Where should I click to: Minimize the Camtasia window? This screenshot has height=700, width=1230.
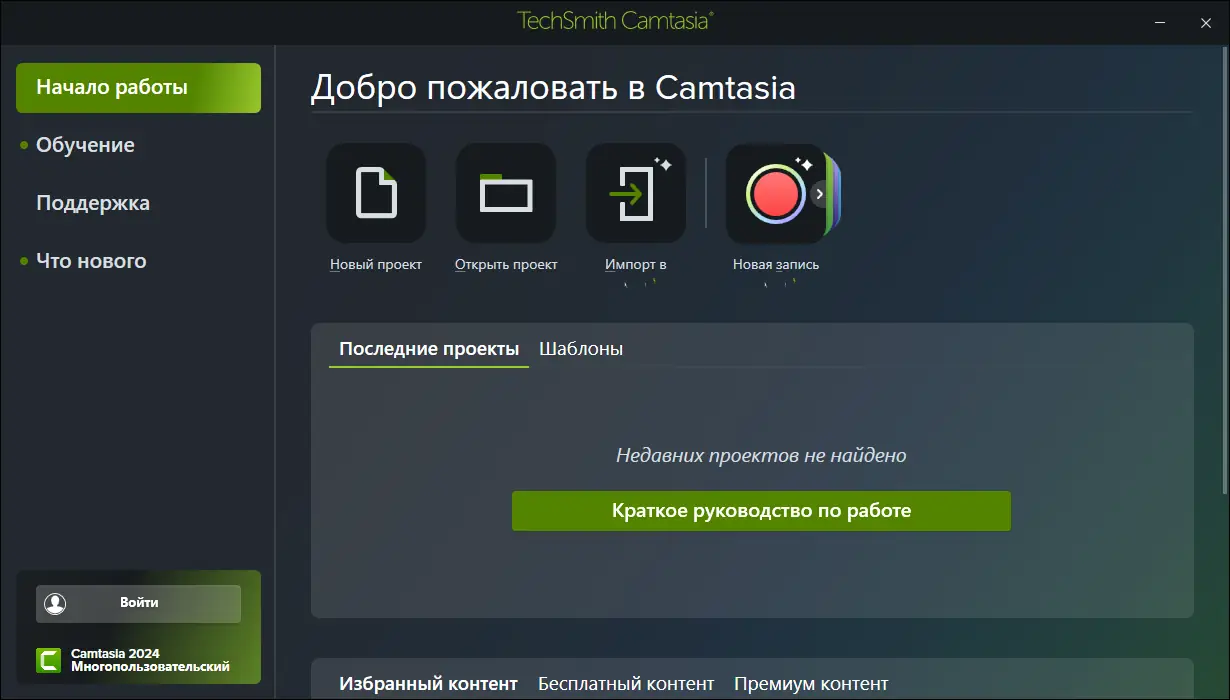pos(1158,22)
